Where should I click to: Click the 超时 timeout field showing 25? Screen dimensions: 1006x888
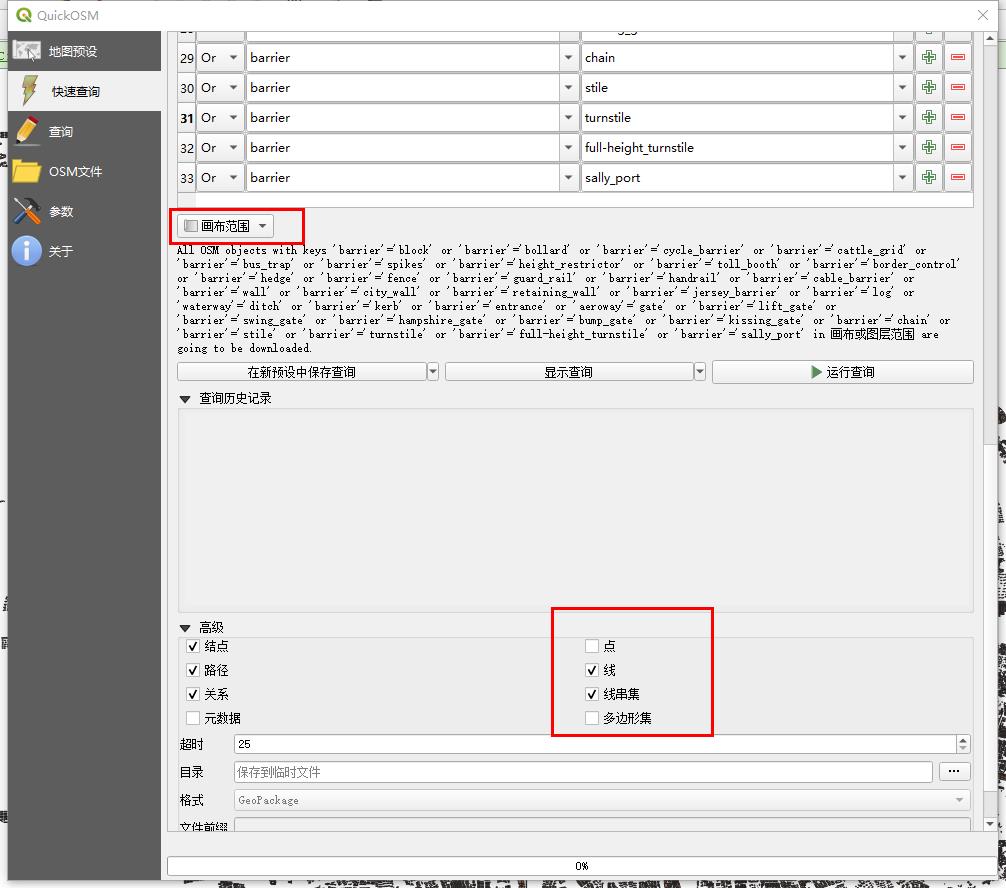pyautogui.click(x=595, y=744)
